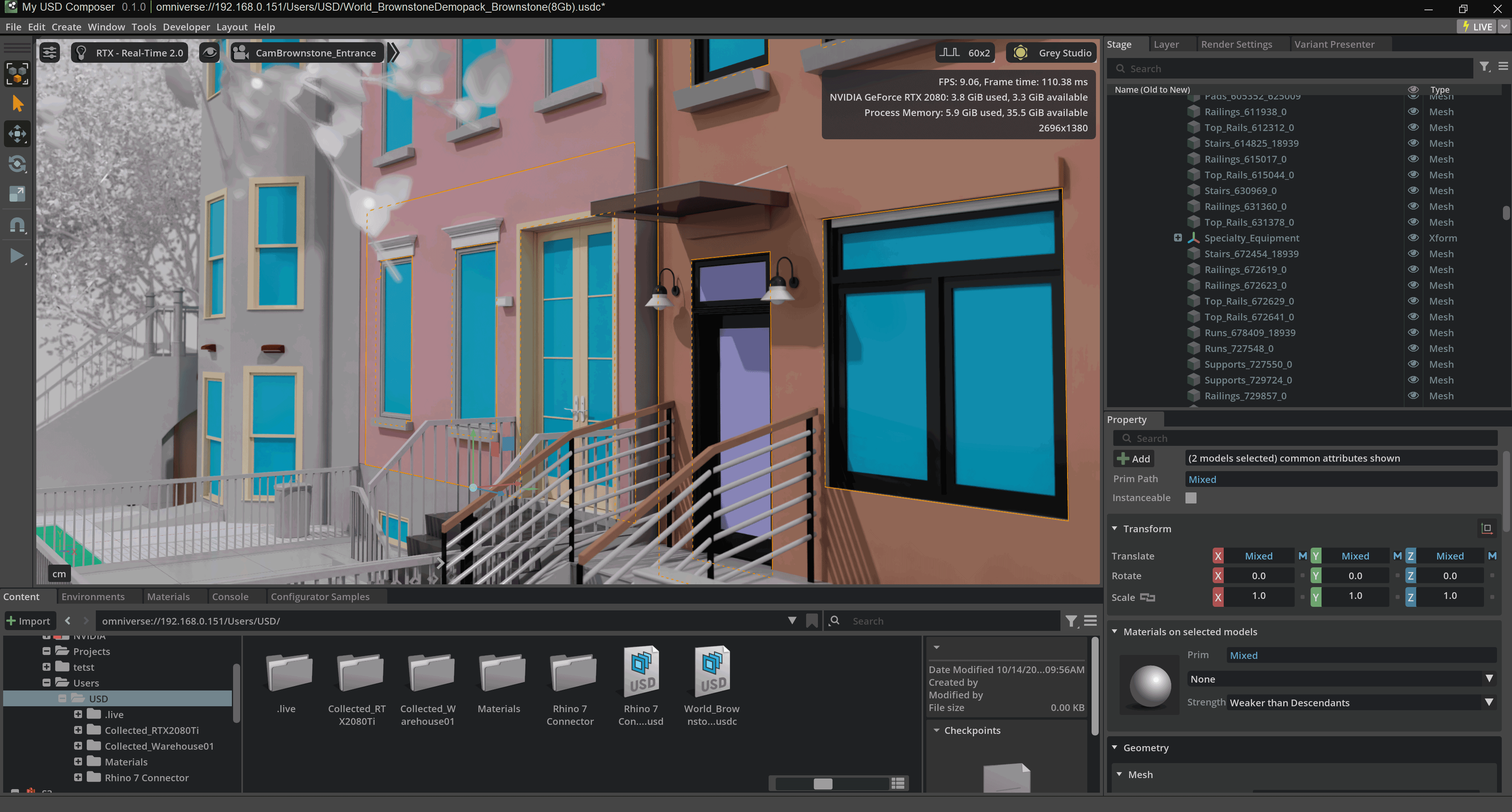Switch to the Render Settings tab
This screenshot has height=812, width=1512.
[x=1236, y=44]
